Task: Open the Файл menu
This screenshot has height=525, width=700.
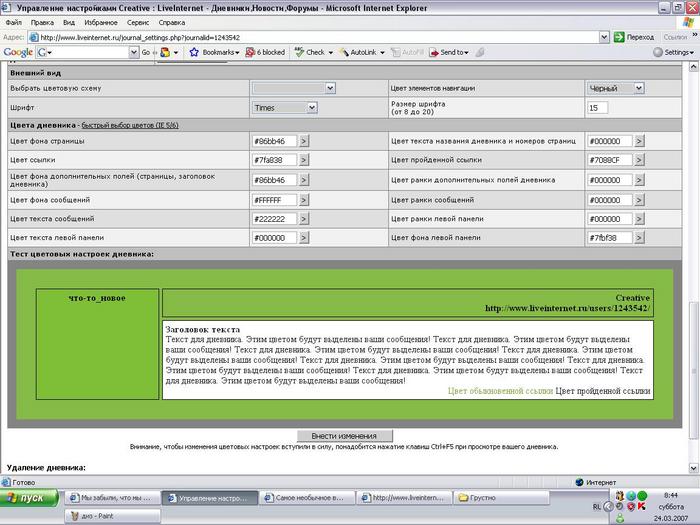Action: 14,22
